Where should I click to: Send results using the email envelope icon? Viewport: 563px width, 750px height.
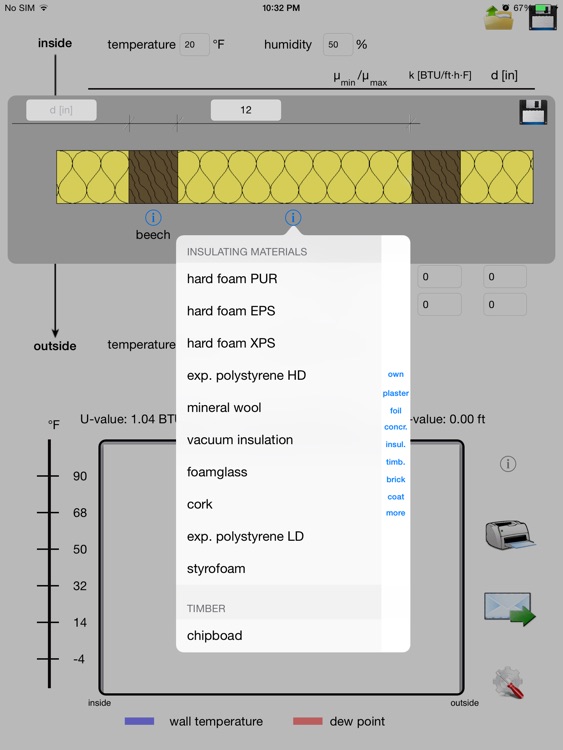(510, 608)
